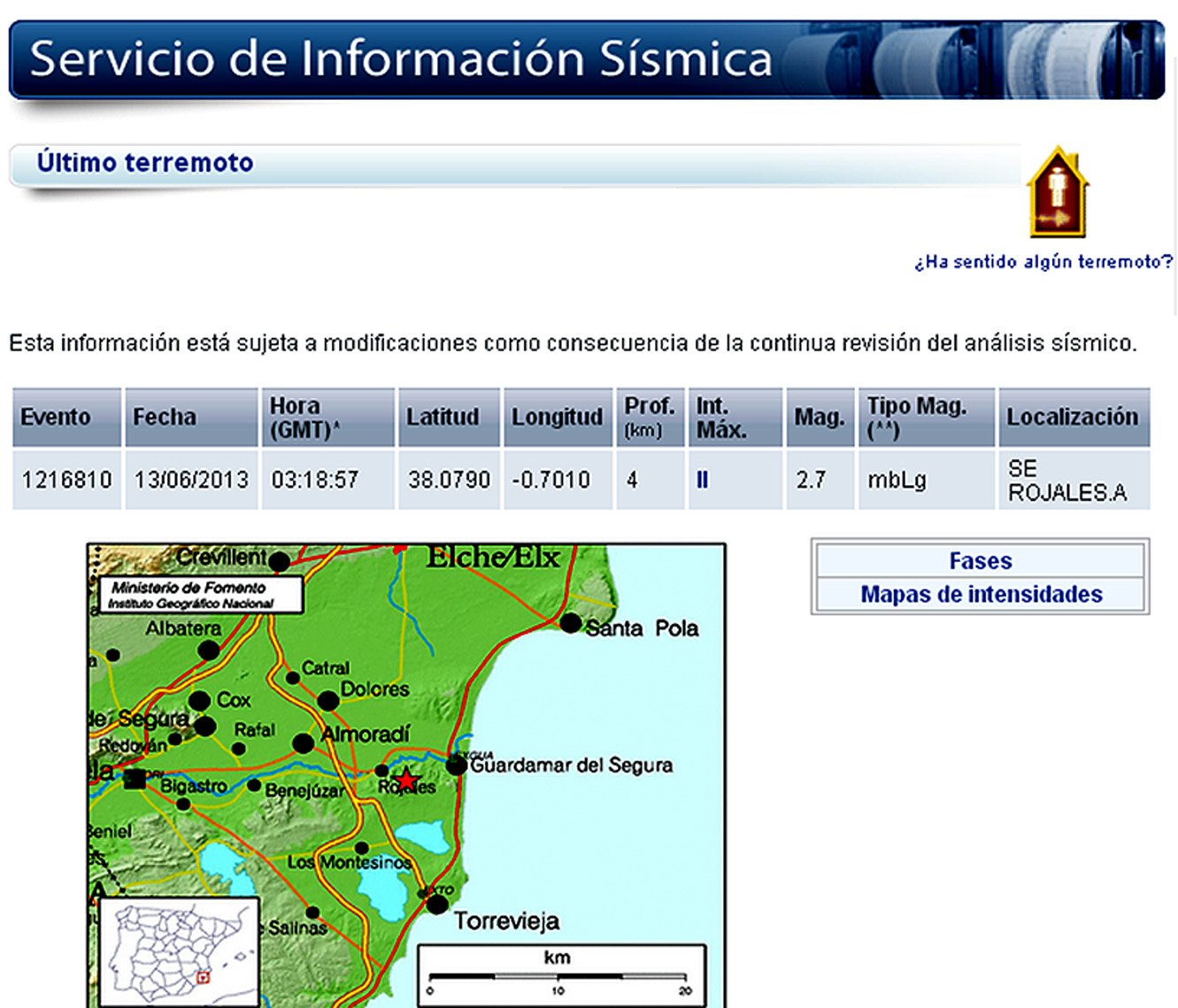Click the Albatera label on the map

tap(183, 628)
